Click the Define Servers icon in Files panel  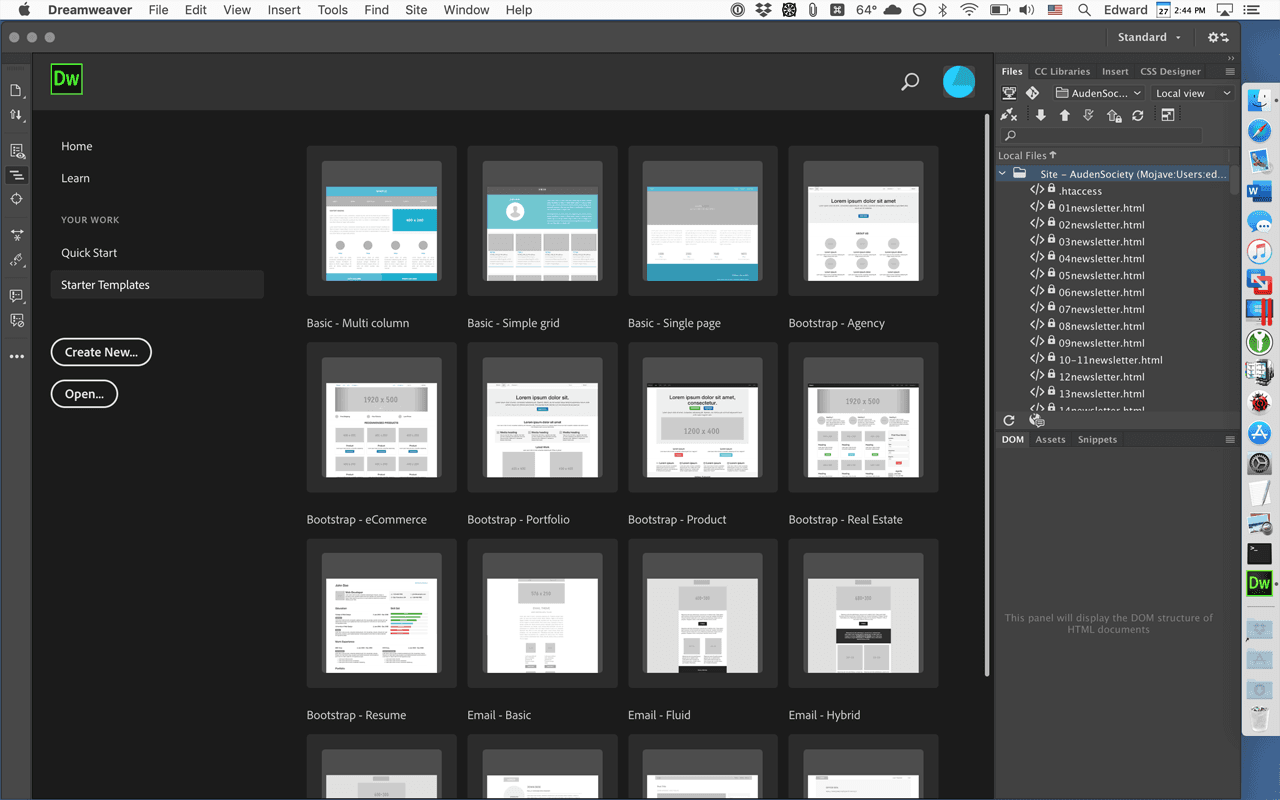tap(1009, 93)
